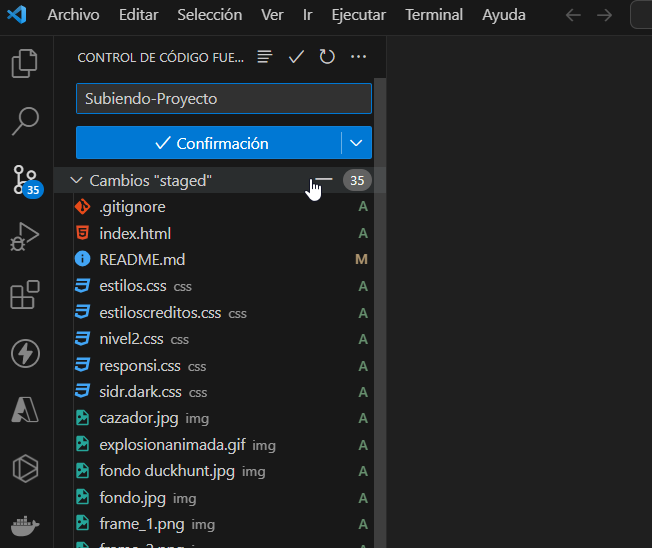Open the lightning bolt activity bar icon

[25, 354]
